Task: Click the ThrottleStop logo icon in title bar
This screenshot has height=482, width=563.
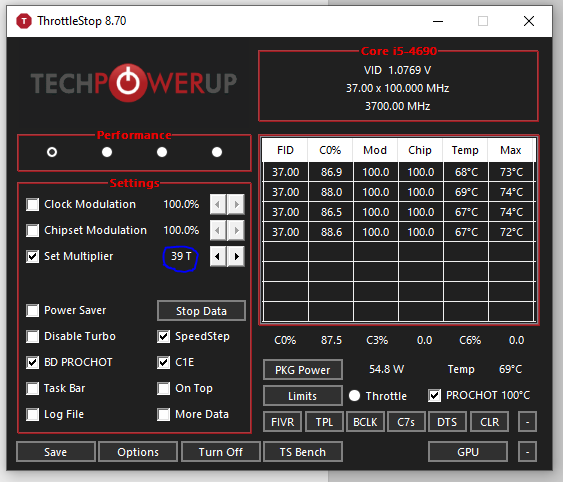Action: 24,21
